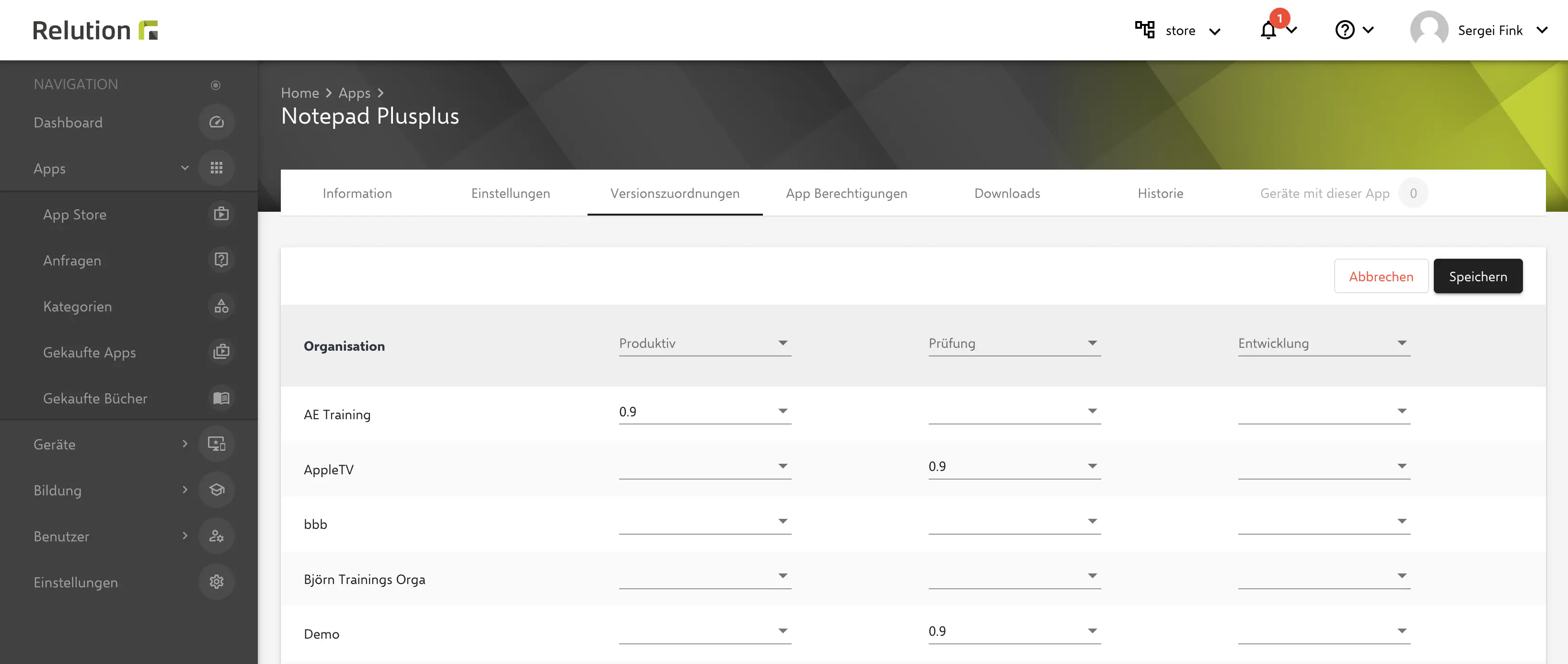Screen dimensions: 1568x664
Task: Open AppleTV Entwicklung version dropdown
Action: pyautogui.click(x=1324, y=466)
